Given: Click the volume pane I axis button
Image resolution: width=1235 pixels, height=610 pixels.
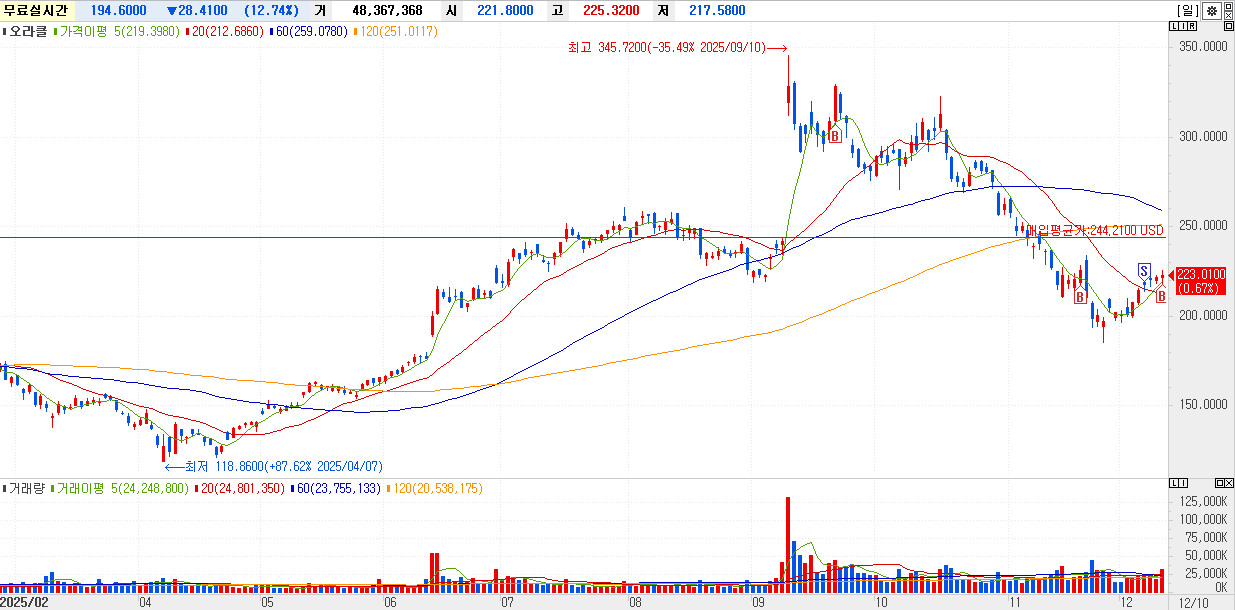Looking at the screenshot, I should pos(1183,483).
